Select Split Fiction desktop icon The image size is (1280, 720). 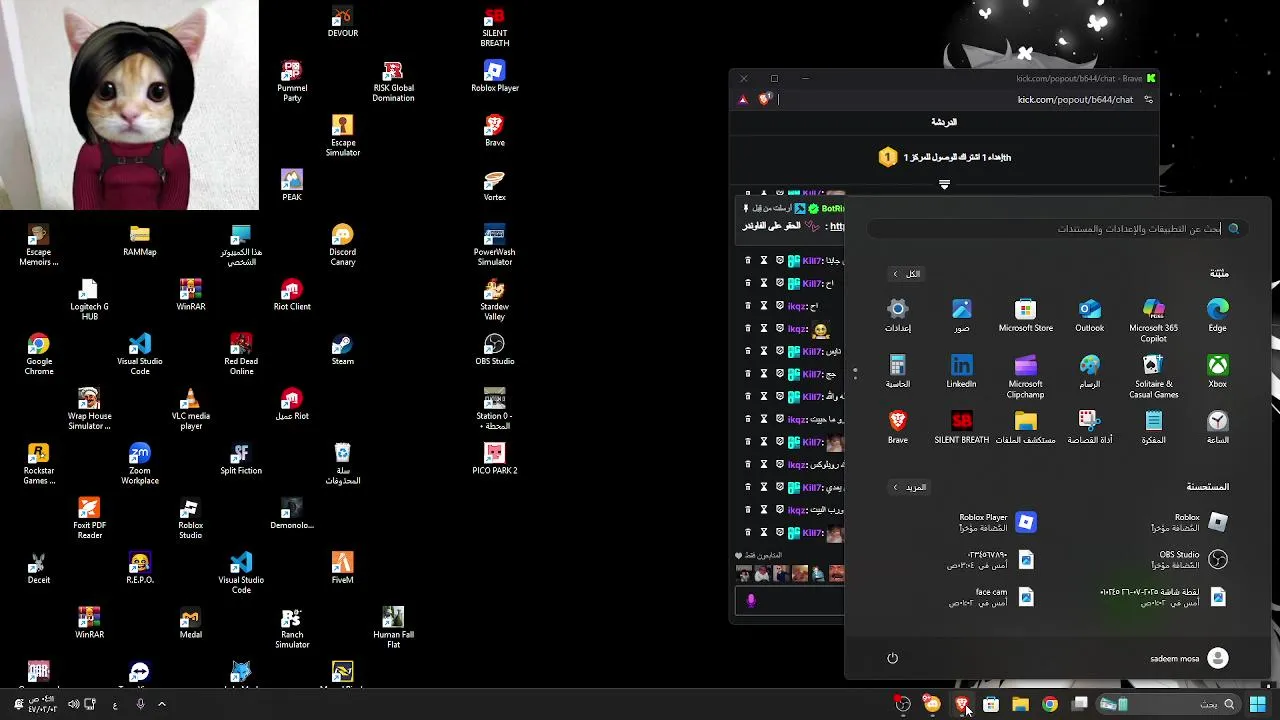pos(241,459)
